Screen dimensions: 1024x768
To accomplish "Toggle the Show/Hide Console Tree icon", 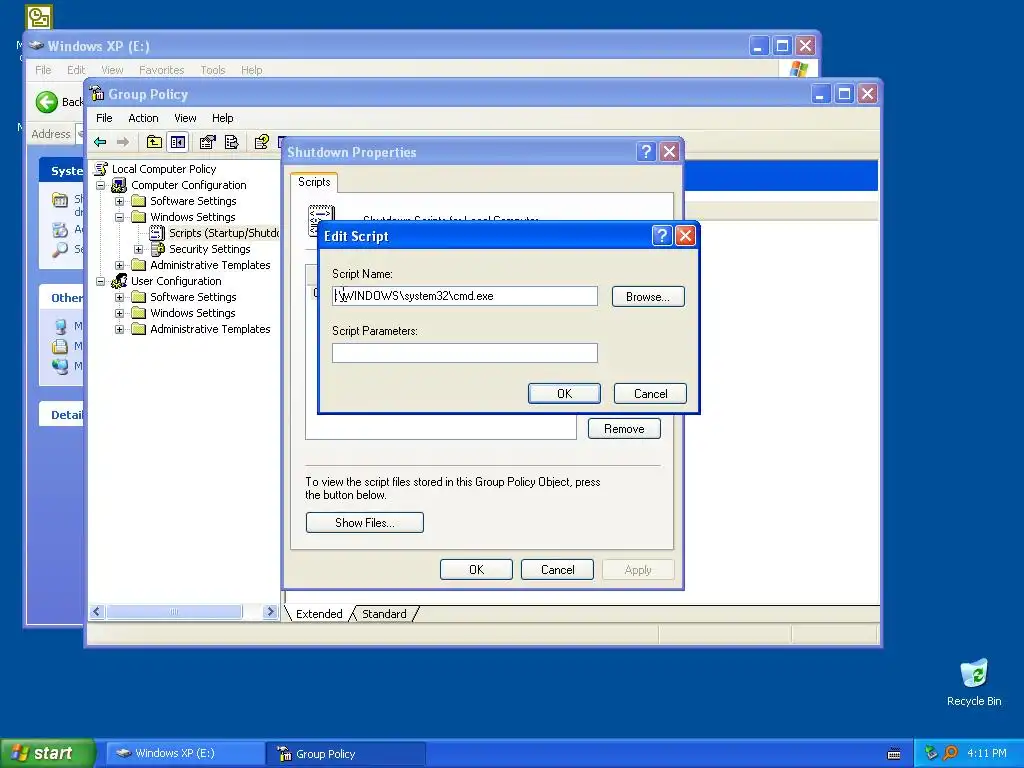I will tap(178, 142).
